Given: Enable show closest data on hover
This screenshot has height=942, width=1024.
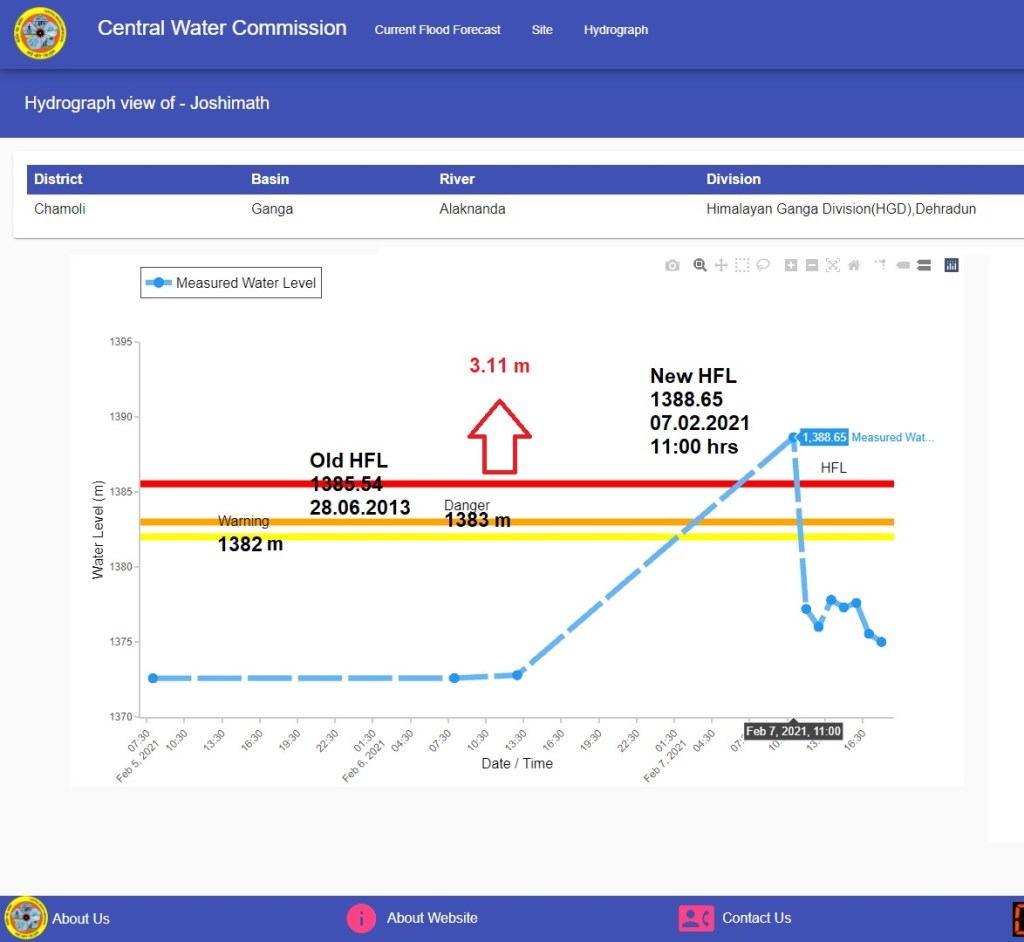Looking at the screenshot, I should pyautogui.click(x=902, y=265).
